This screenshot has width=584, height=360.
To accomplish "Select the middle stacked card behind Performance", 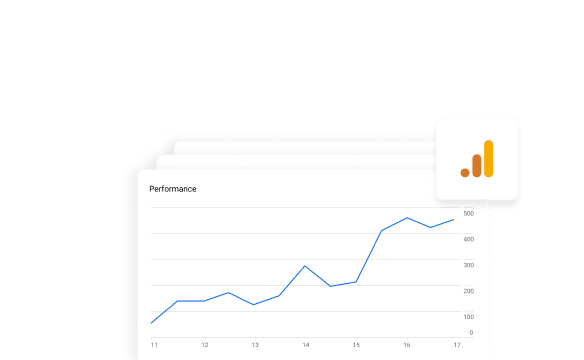I will pyautogui.click(x=296, y=162).
